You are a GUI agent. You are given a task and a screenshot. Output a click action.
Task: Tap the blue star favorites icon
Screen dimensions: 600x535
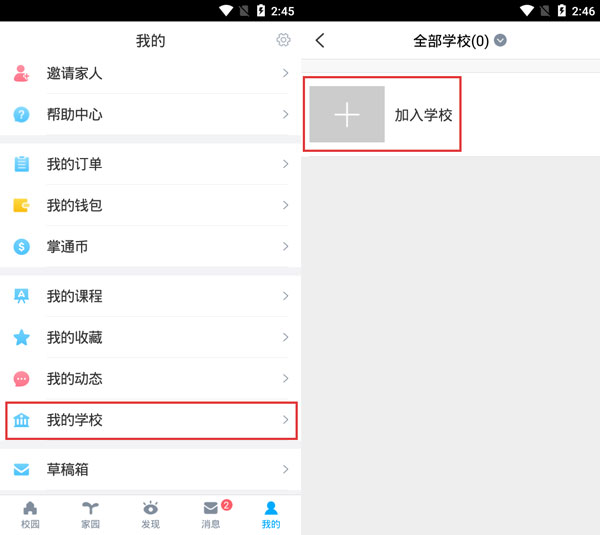point(21,337)
